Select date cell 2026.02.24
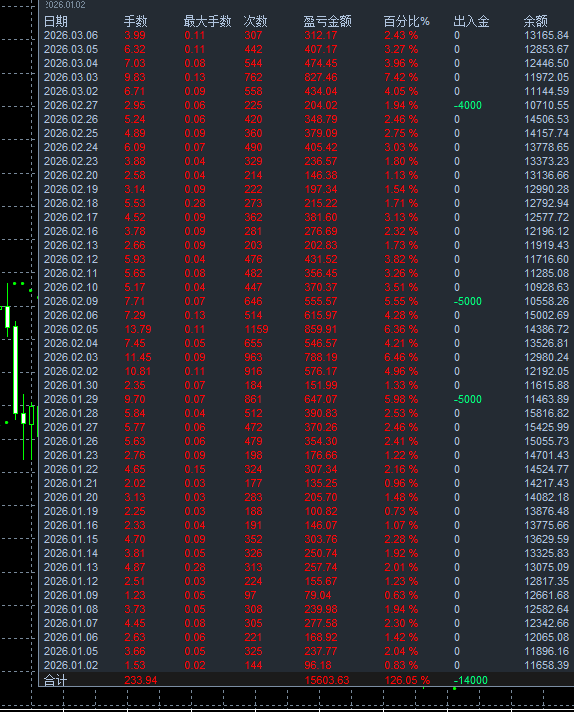The width and height of the screenshot is (574, 712). [x=71, y=147]
